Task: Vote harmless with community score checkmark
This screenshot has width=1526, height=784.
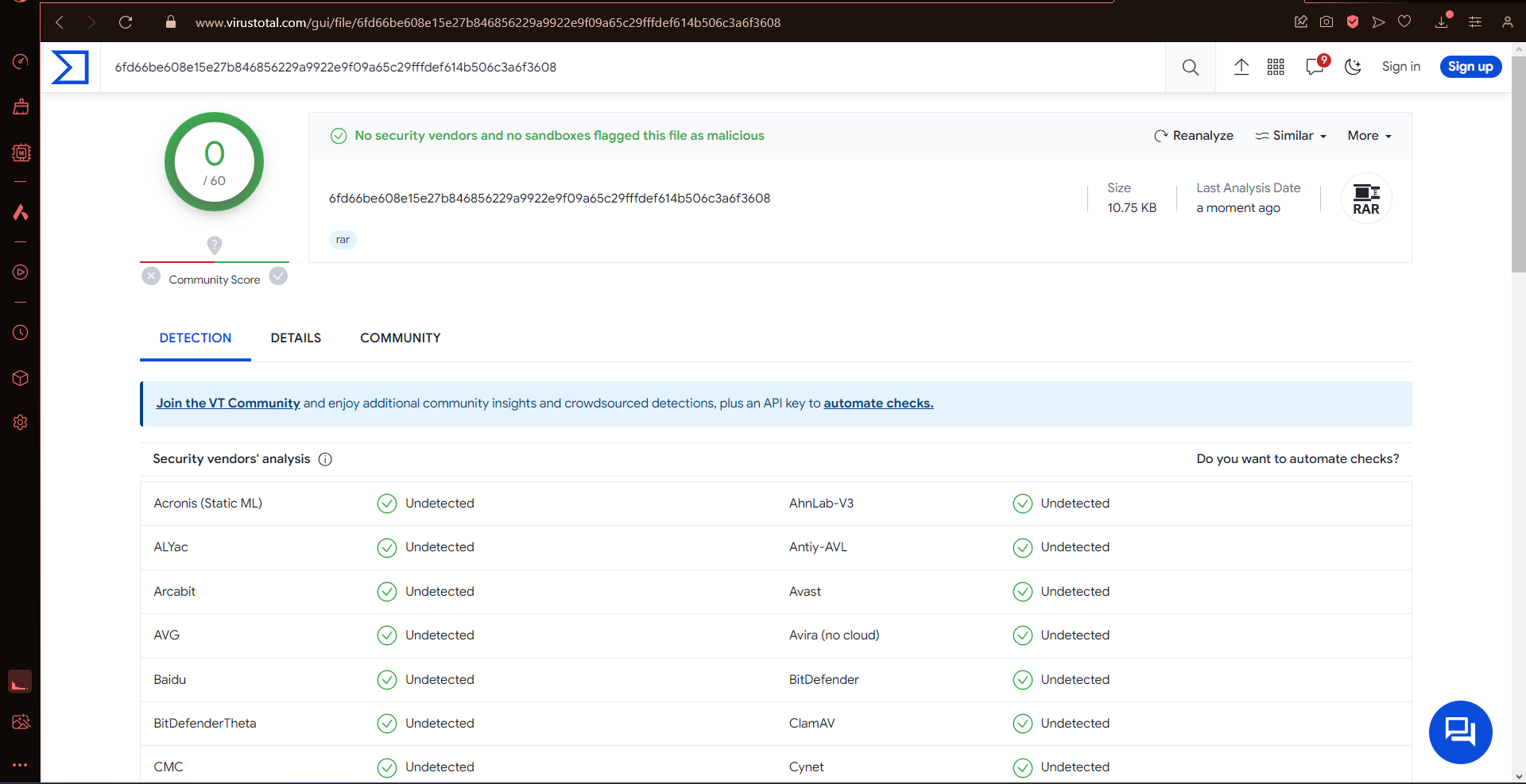Action: 278,276
